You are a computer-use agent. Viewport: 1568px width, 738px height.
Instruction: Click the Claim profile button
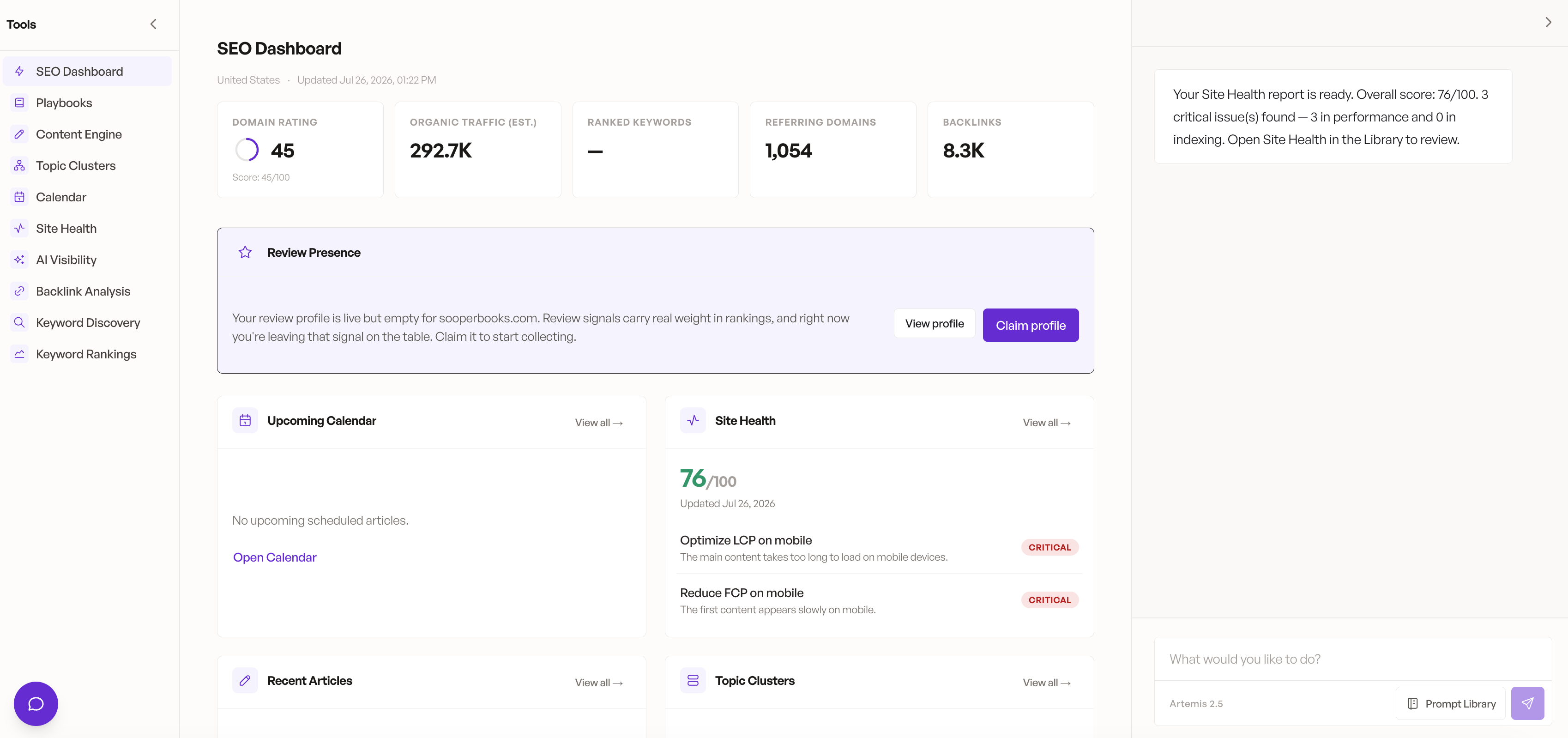tap(1031, 325)
